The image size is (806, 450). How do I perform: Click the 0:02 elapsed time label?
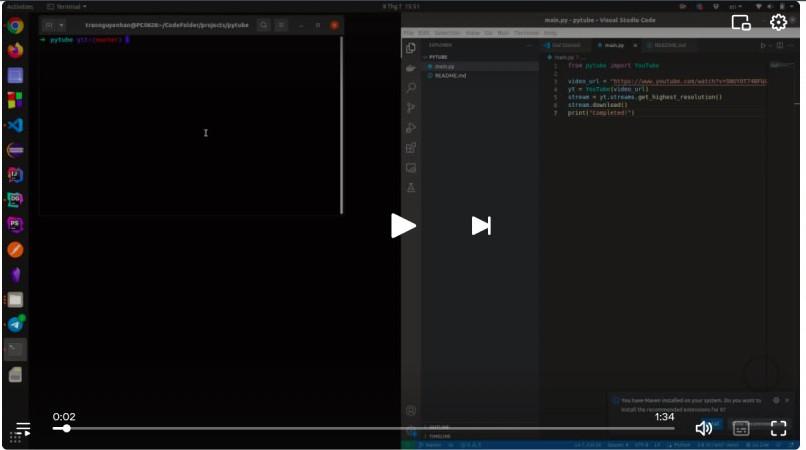[64, 417]
